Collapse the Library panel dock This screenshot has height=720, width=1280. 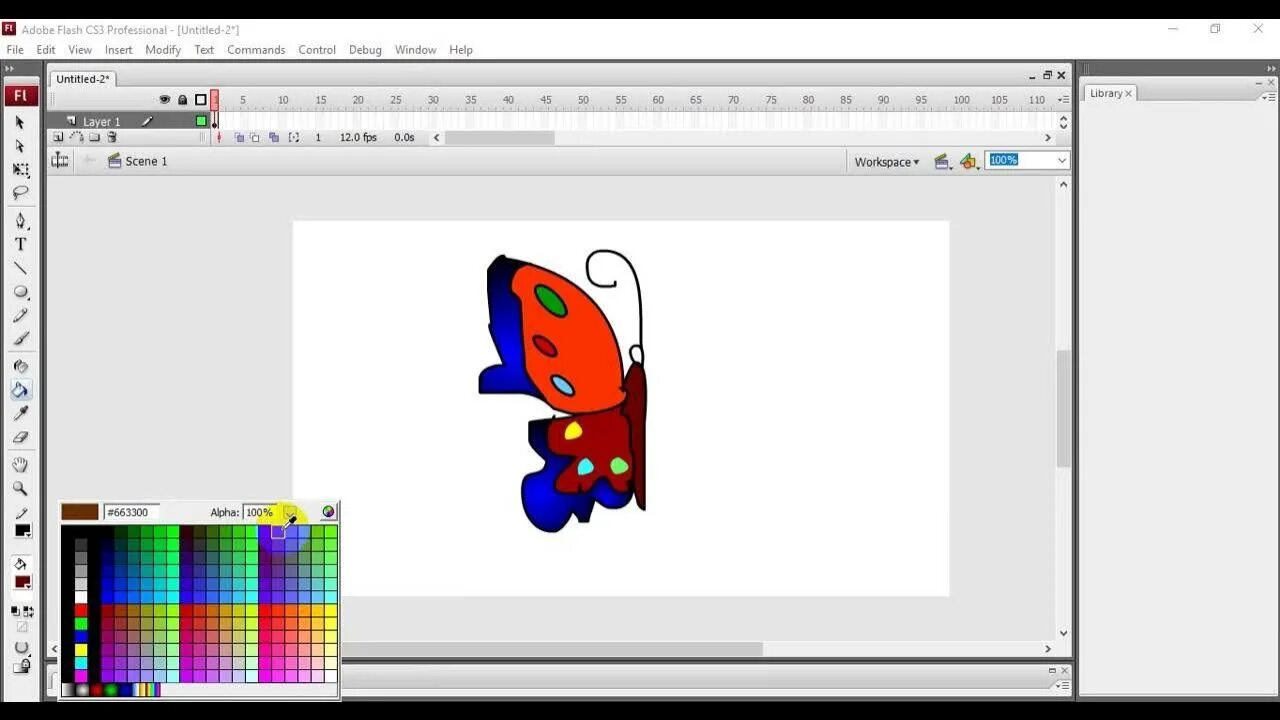(1272, 68)
